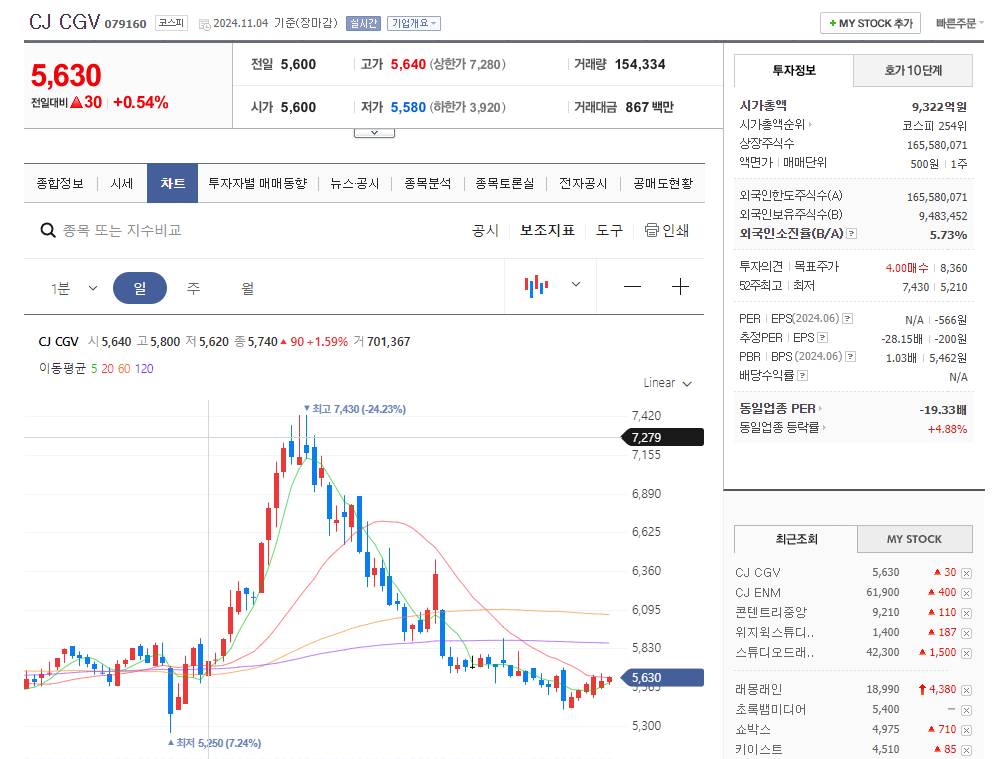This screenshot has width=997, height=759.
Task: Select the 주 weekly period toggle
Action: click(x=193, y=288)
